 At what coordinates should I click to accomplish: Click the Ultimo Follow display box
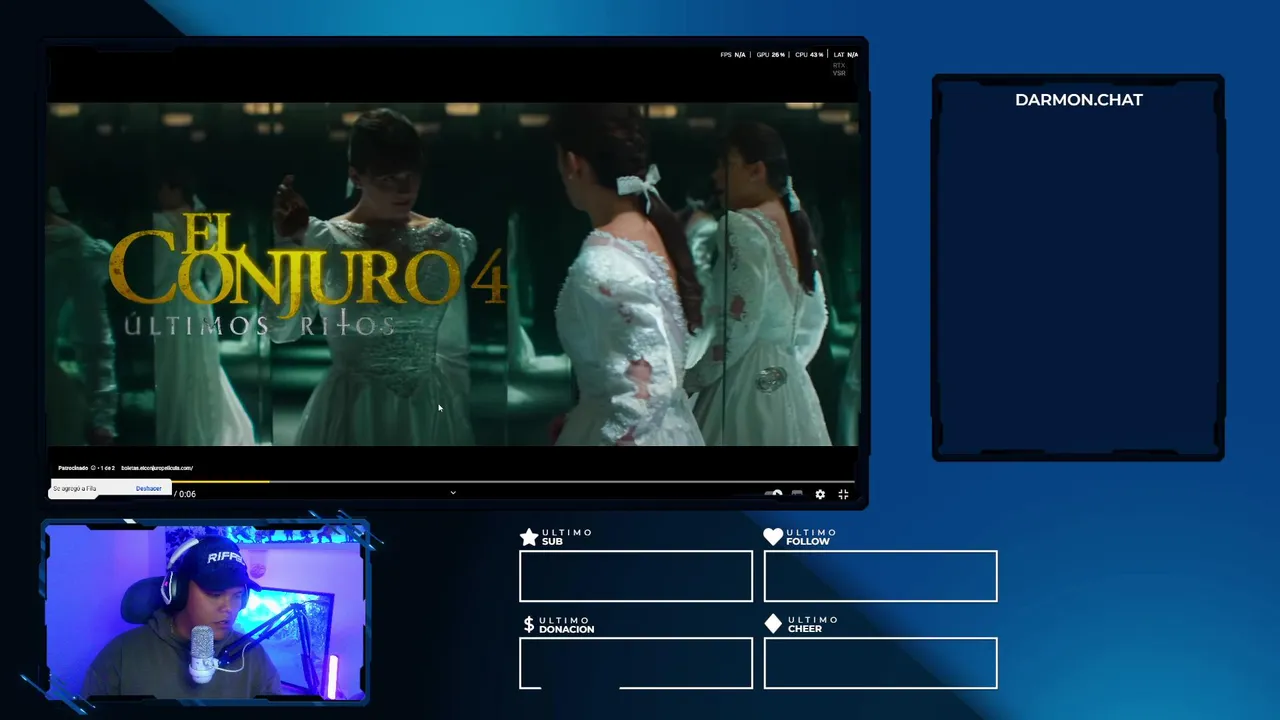tap(880, 576)
